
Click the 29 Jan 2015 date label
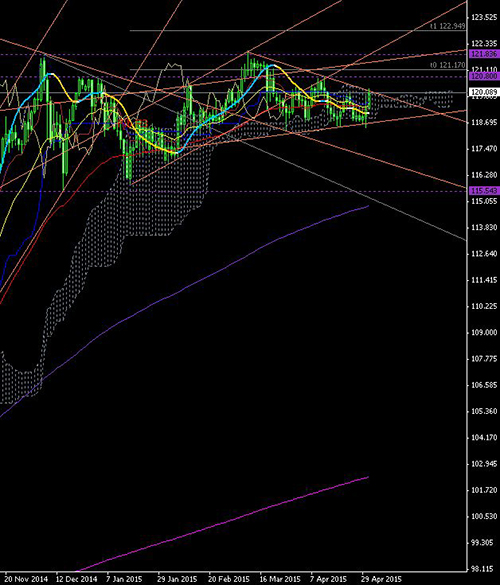pyautogui.click(x=177, y=579)
